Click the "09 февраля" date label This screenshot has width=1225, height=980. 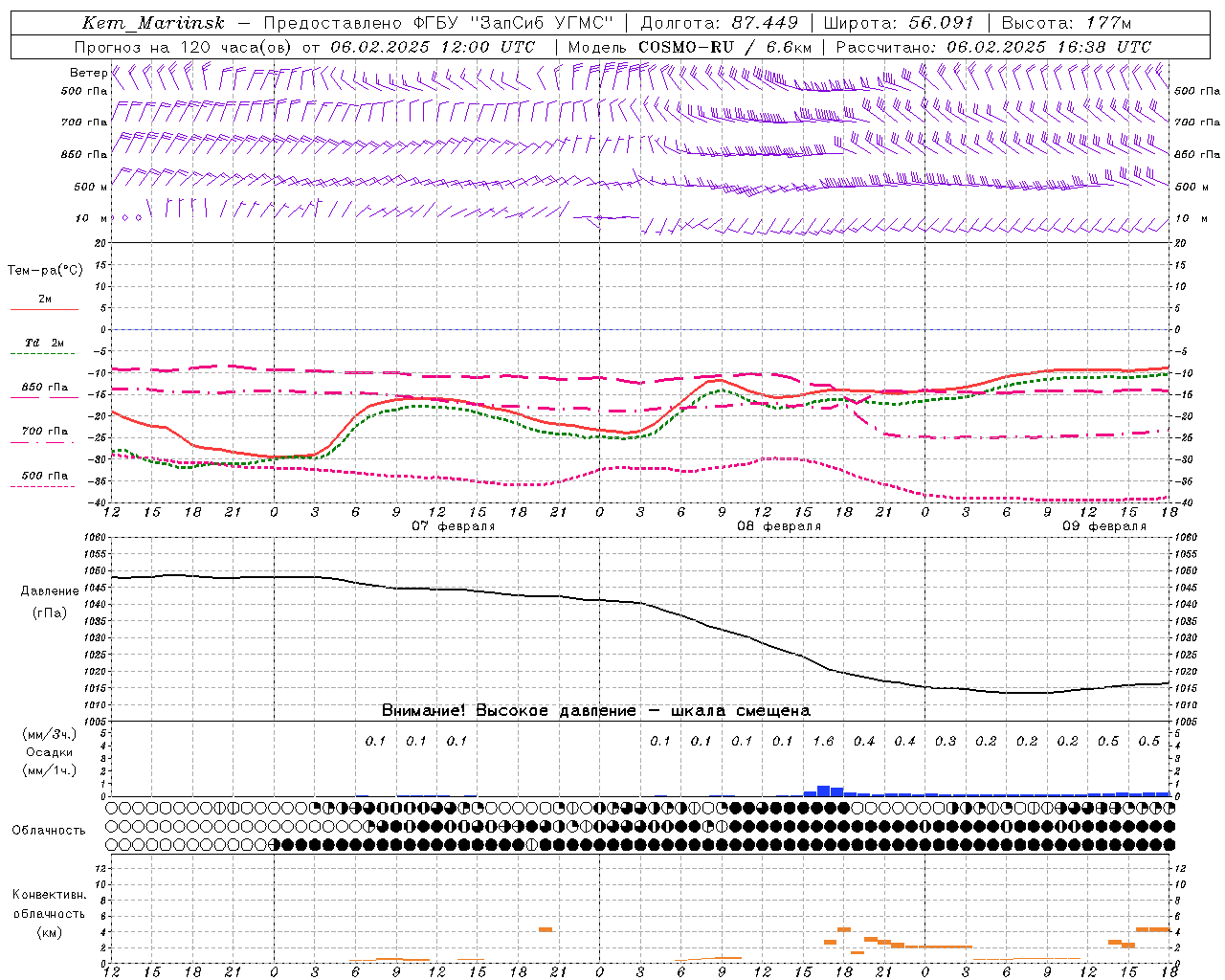[1104, 526]
